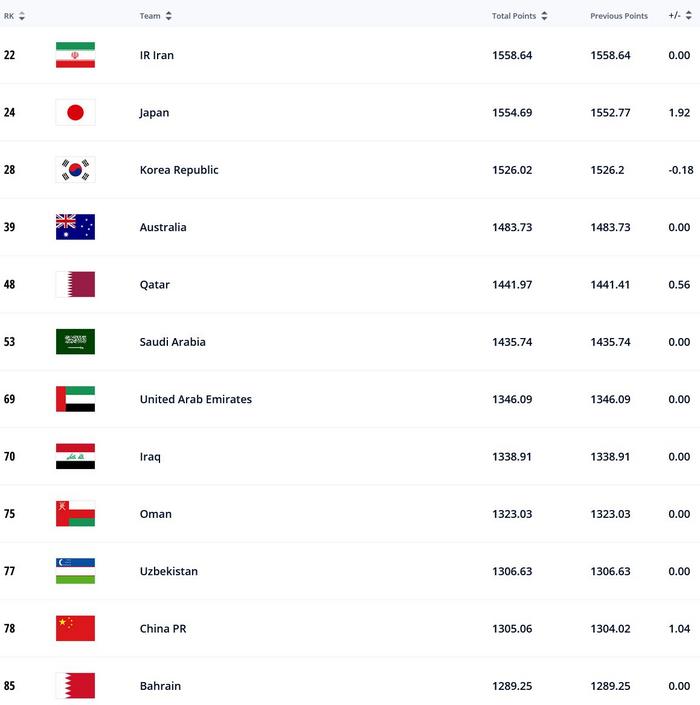Viewport: 700px width, 705px height.
Task: Click the Japan flag icon
Action: click(x=75, y=113)
